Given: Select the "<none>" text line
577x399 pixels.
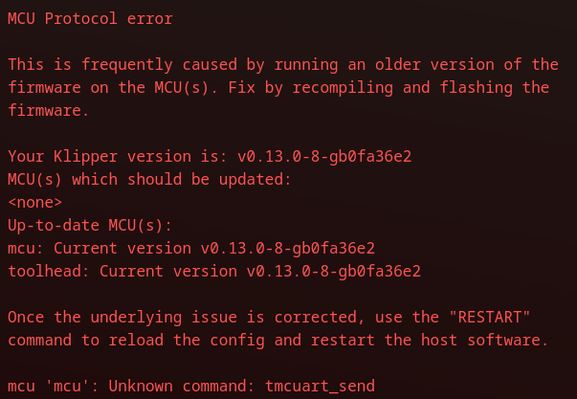Looking at the screenshot, I should (35, 202).
